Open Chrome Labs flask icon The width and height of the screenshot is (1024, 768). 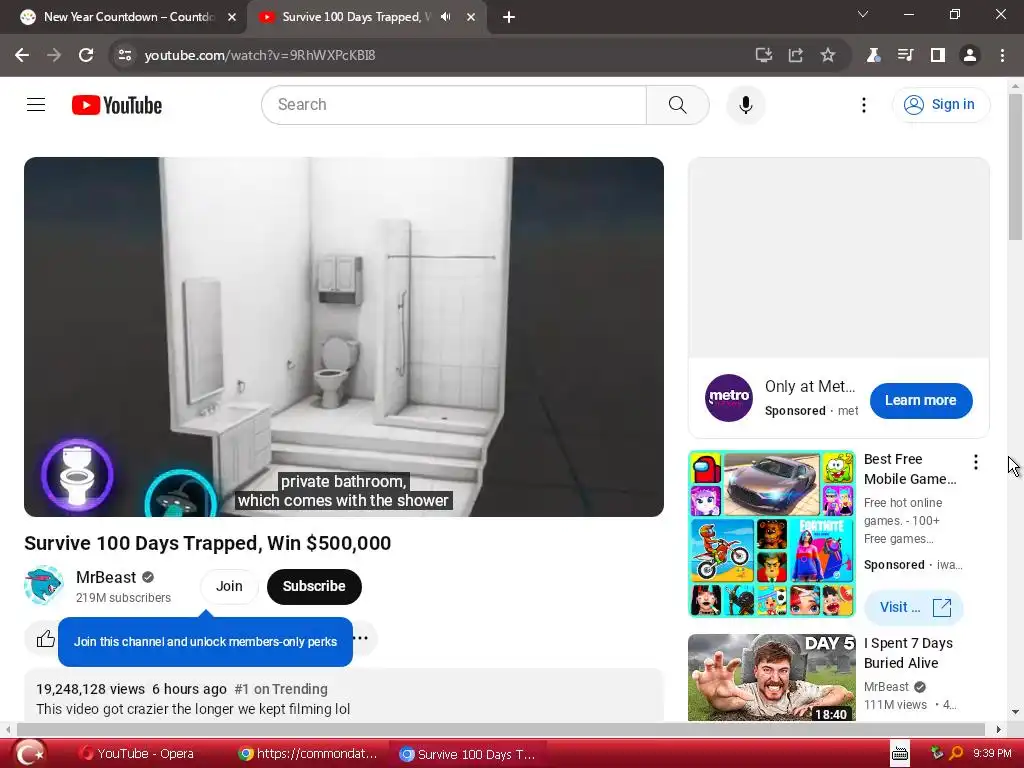873,56
